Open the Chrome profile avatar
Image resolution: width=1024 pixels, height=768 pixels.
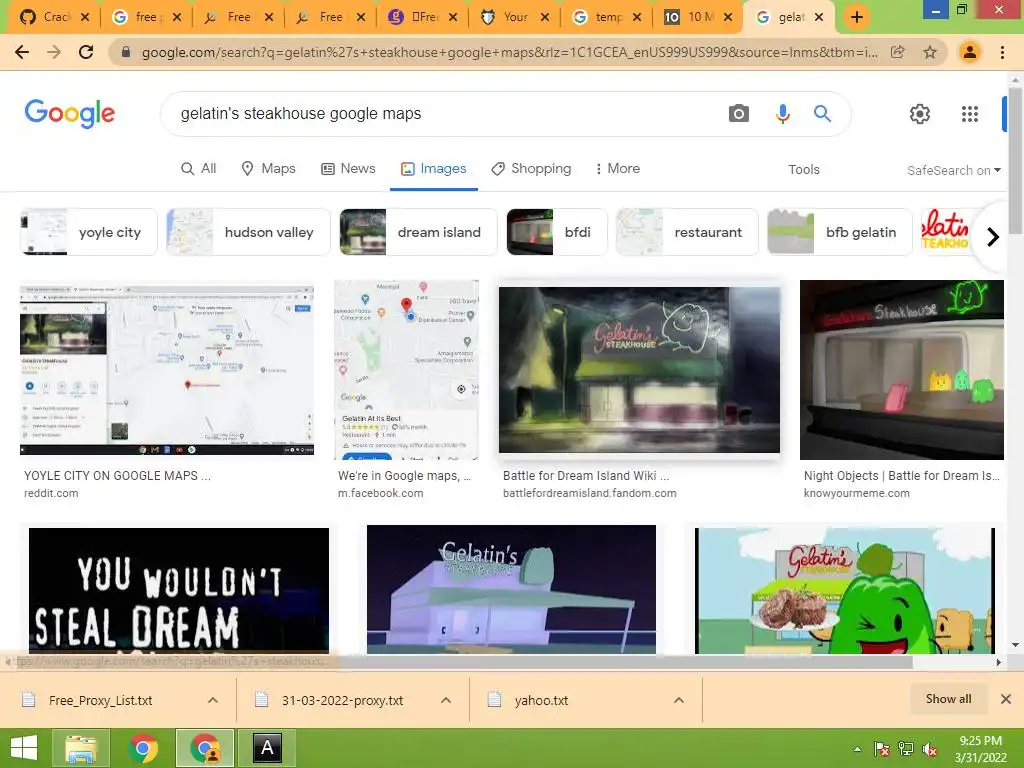(970, 52)
